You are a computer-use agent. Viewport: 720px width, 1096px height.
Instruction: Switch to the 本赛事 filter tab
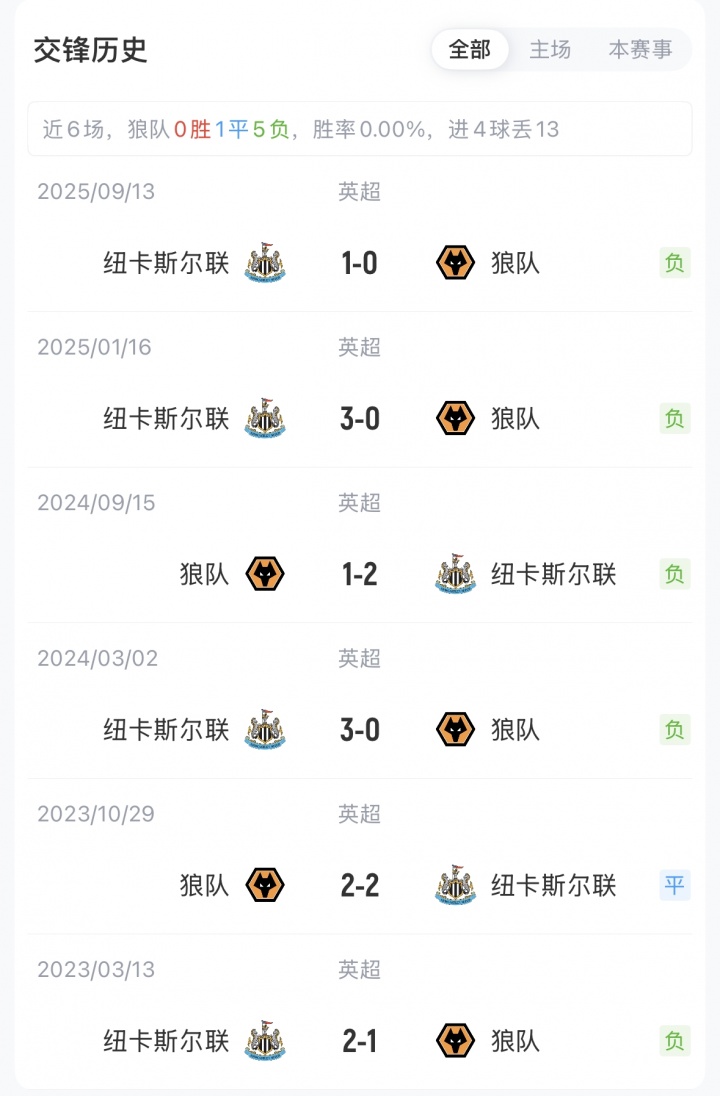640,50
